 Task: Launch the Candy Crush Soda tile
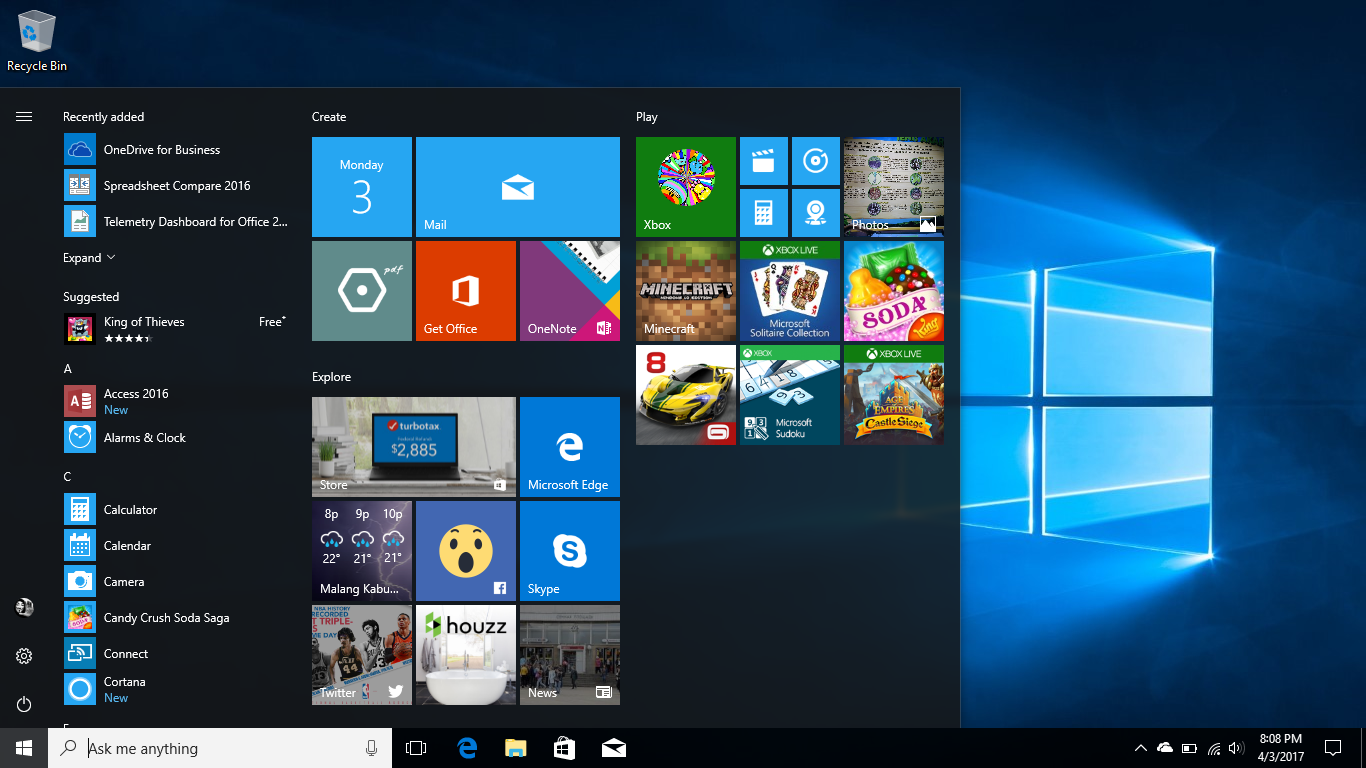(x=894, y=291)
